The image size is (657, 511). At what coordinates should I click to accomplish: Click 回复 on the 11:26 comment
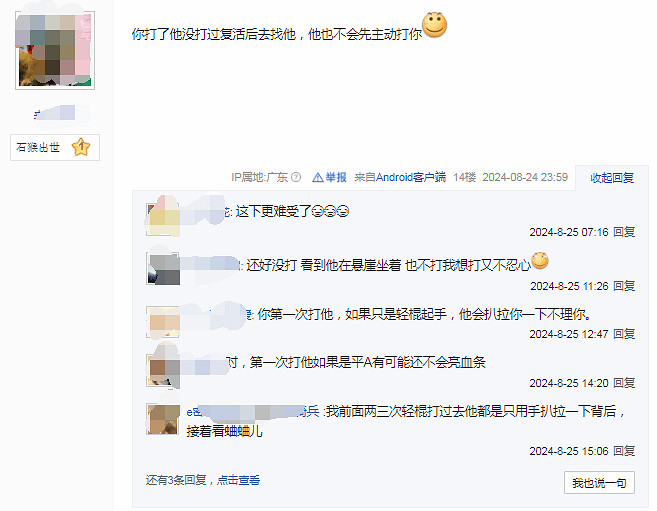point(624,286)
